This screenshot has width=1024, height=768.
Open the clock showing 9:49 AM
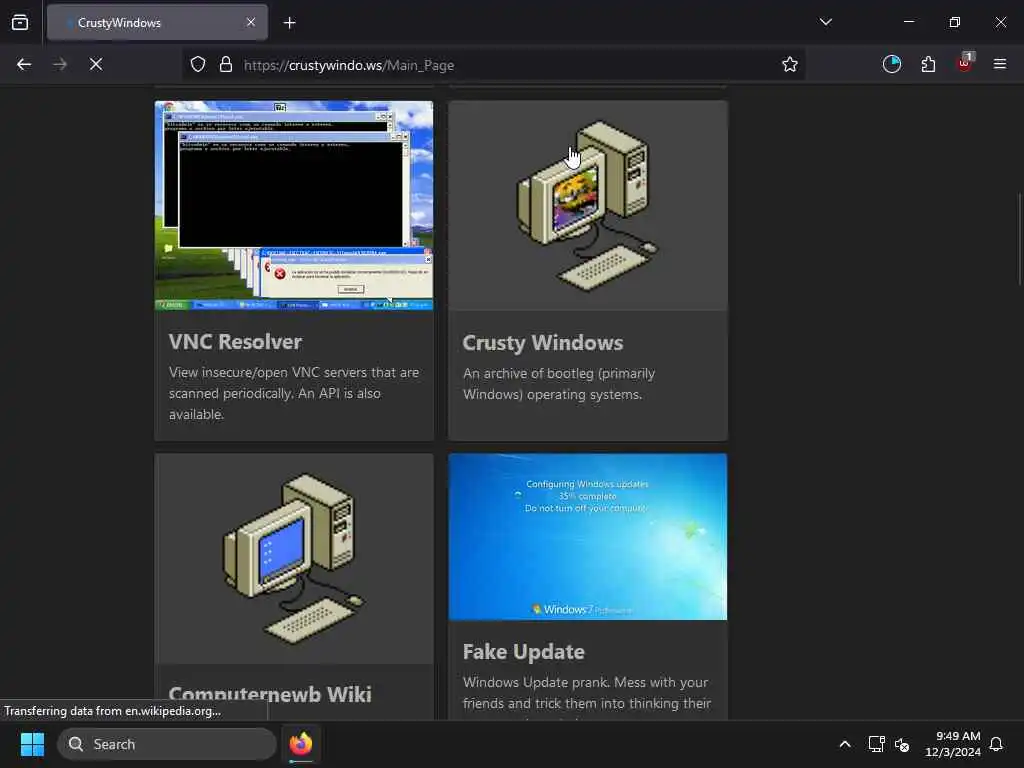pos(952,744)
